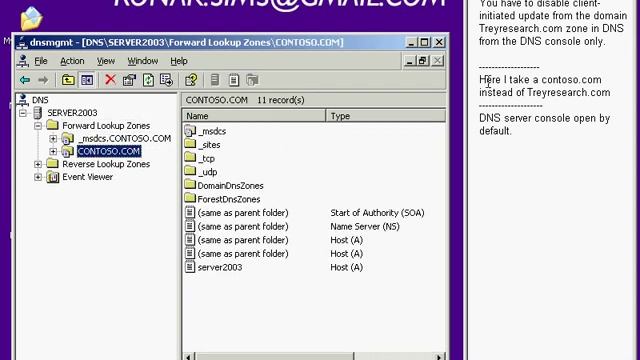Image resolution: width=640 pixels, height=360 pixels.
Task: Open Properties from the toolbar icon
Action: [129, 80]
